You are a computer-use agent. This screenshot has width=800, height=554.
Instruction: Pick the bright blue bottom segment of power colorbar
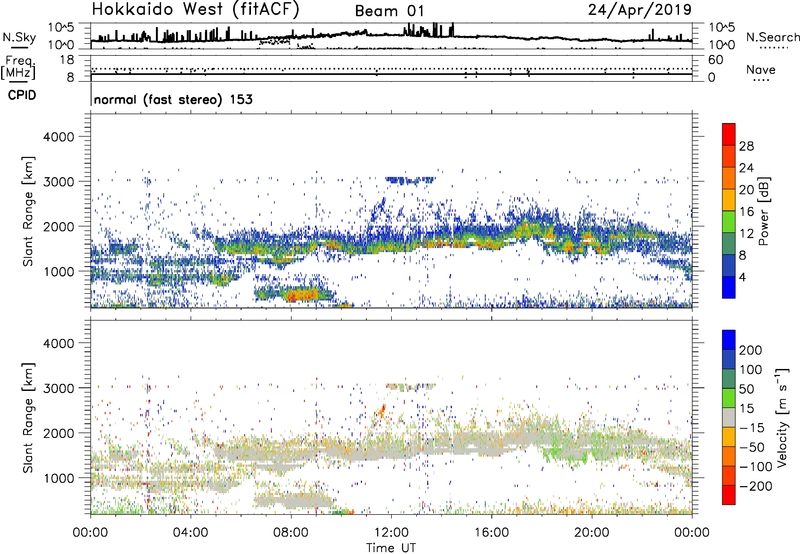pos(729,287)
